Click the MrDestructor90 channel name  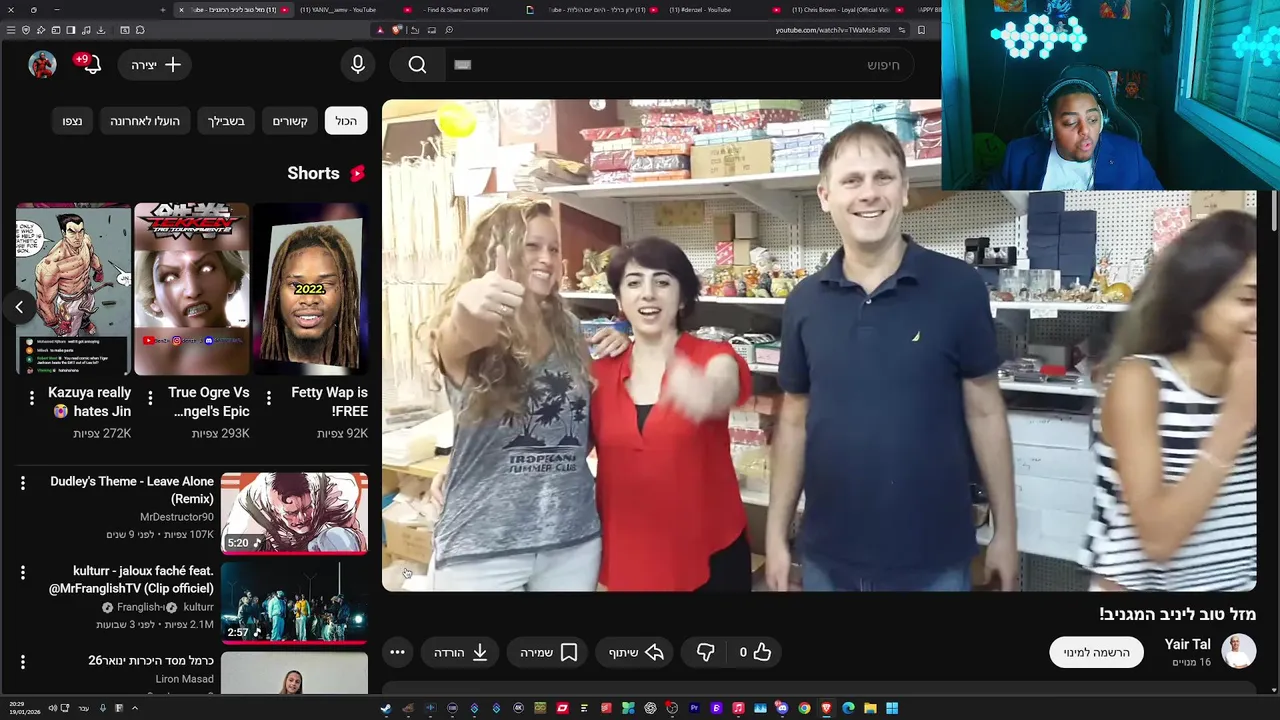pyautogui.click(x=177, y=517)
